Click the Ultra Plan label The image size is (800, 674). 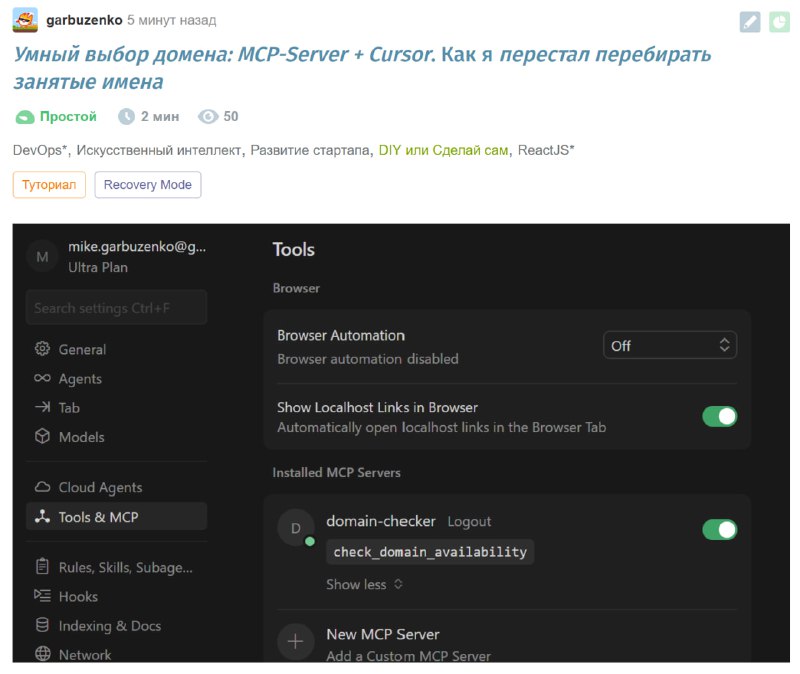(x=98, y=267)
